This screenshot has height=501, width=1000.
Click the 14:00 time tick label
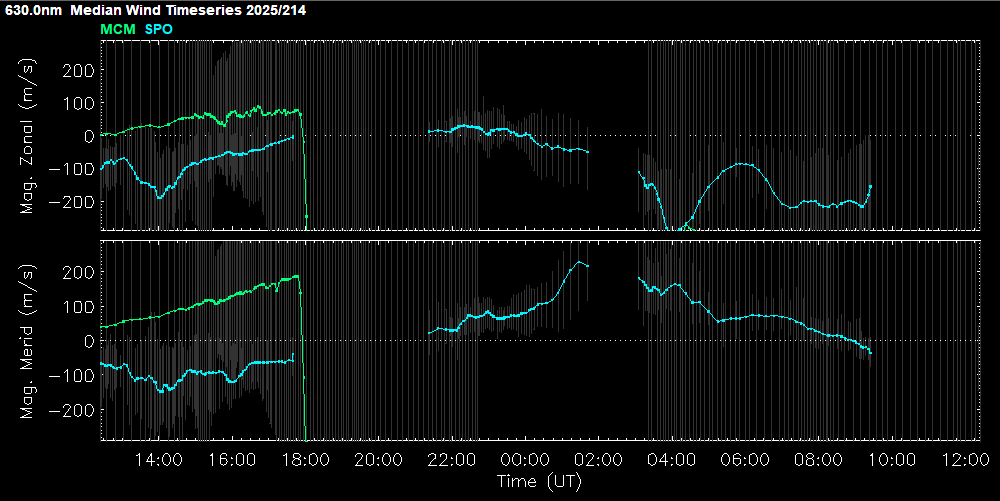(158, 460)
